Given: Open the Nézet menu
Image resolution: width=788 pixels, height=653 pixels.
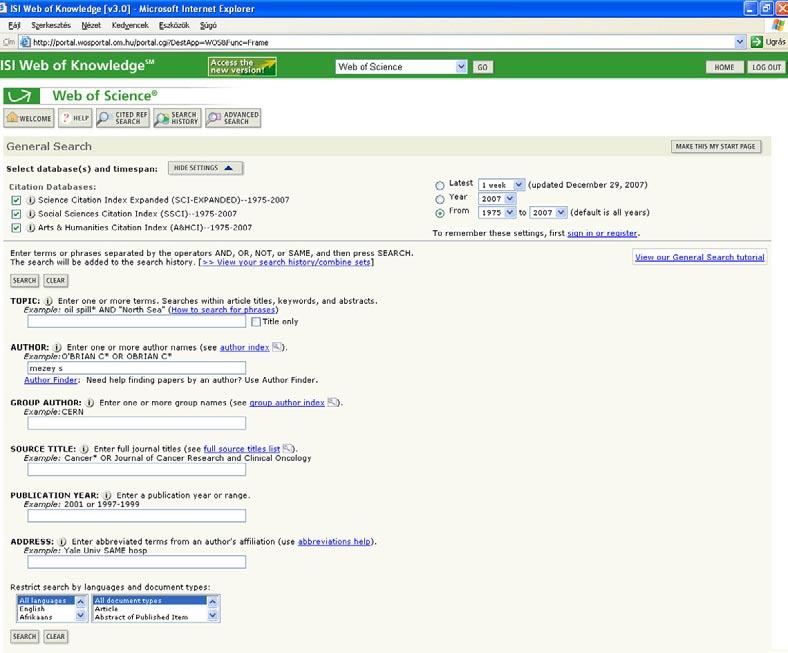Looking at the screenshot, I should coord(91,25).
